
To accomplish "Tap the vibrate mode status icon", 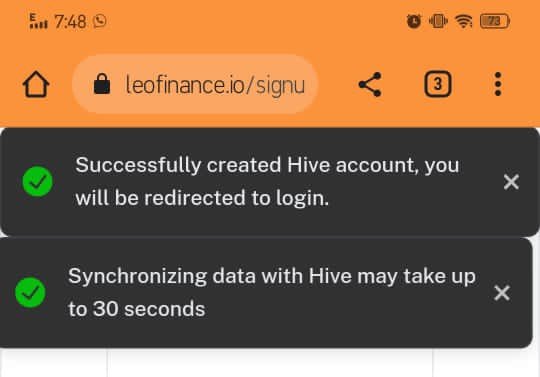I will tap(438, 21).
